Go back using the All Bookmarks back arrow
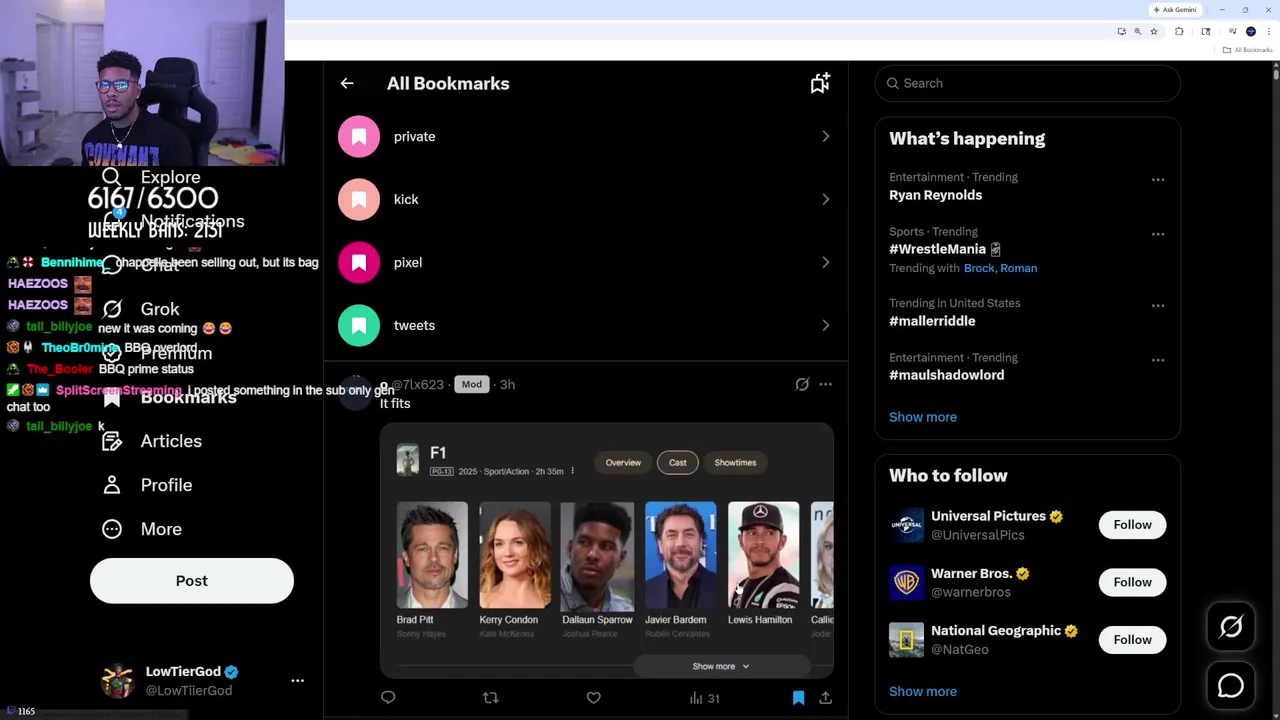This screenshot has width=1280, height=720. 347,84
